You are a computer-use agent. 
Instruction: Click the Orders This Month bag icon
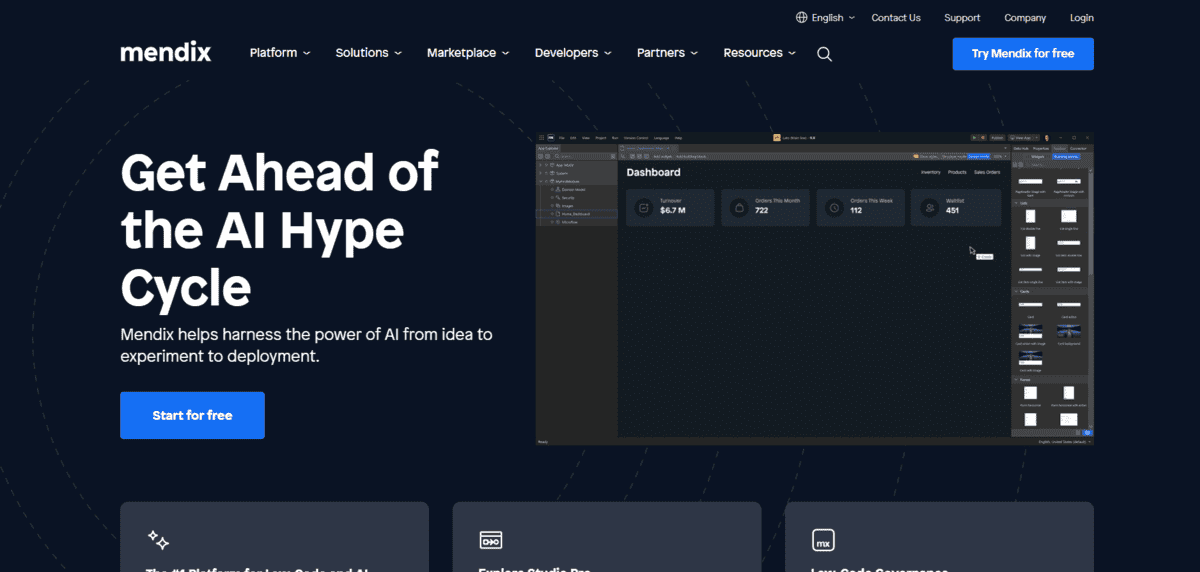point(738,208)
